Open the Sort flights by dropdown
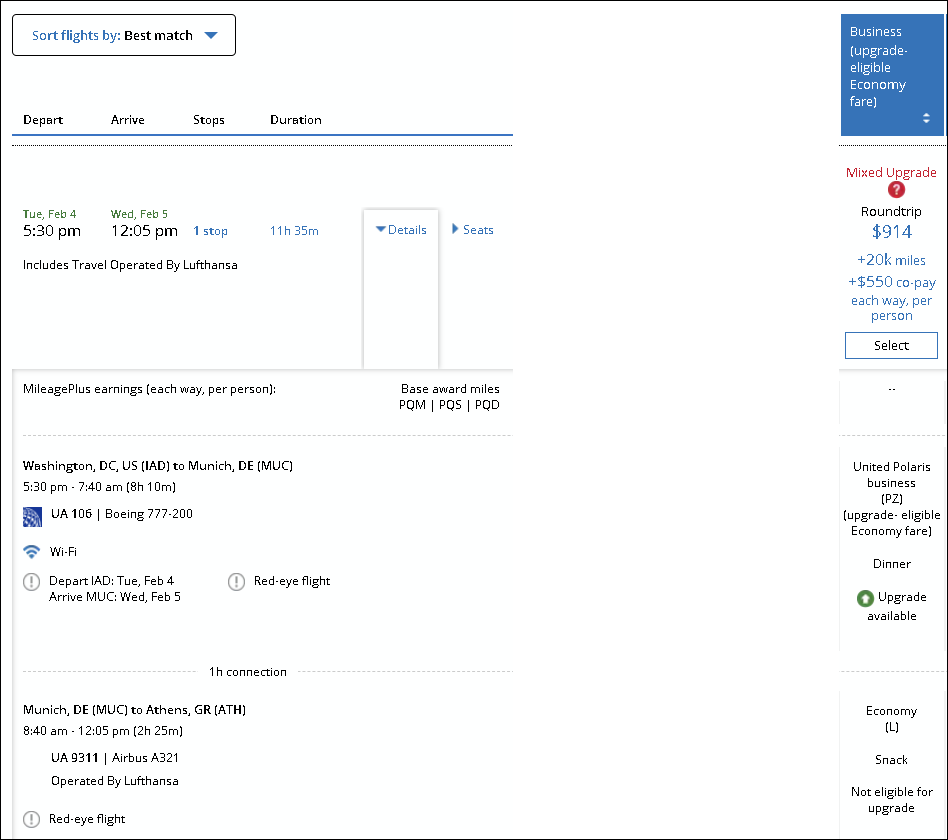 tap(124, 35)
